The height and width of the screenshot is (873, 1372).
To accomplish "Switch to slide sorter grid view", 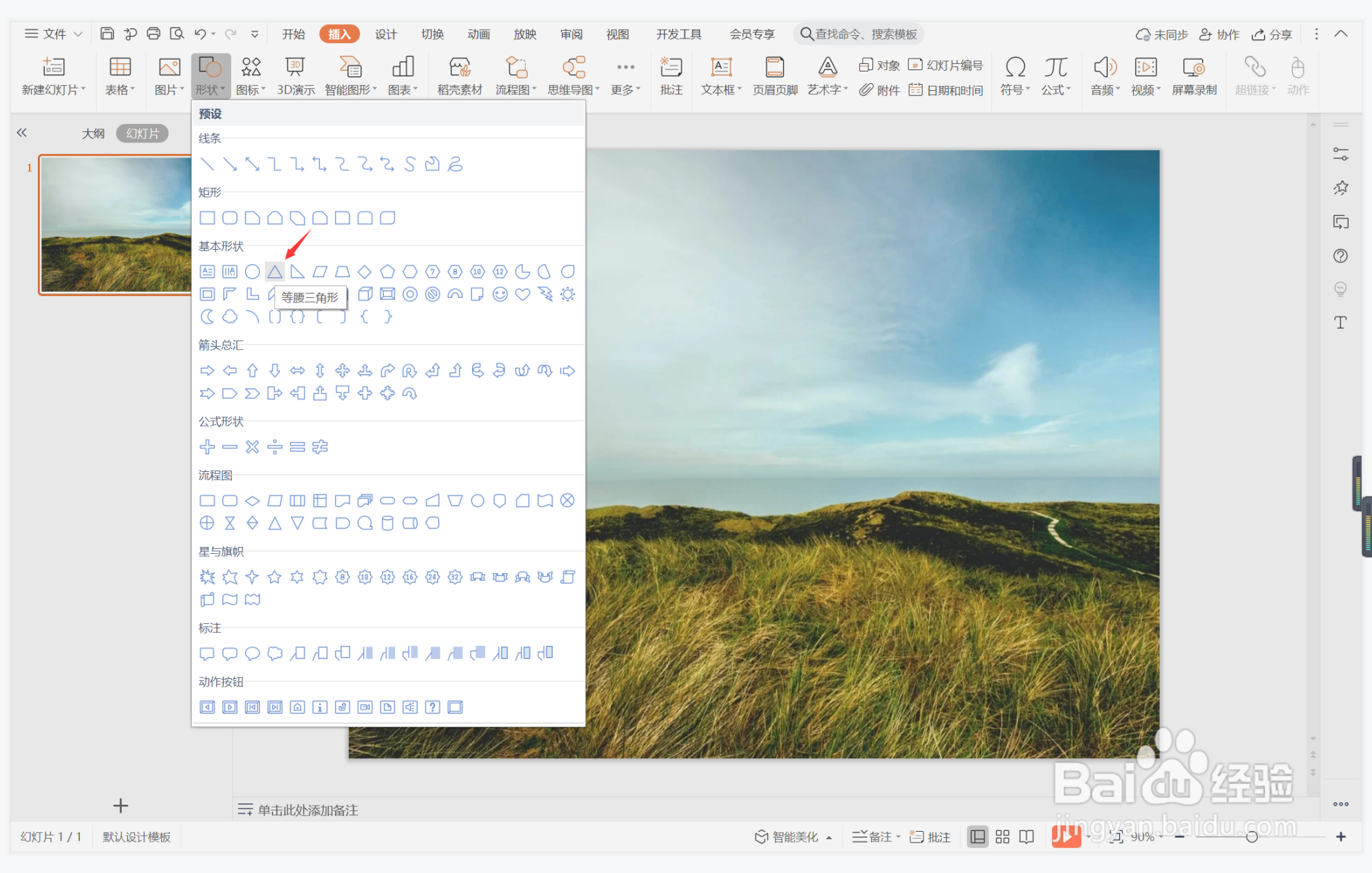I will click(1002, 837).
